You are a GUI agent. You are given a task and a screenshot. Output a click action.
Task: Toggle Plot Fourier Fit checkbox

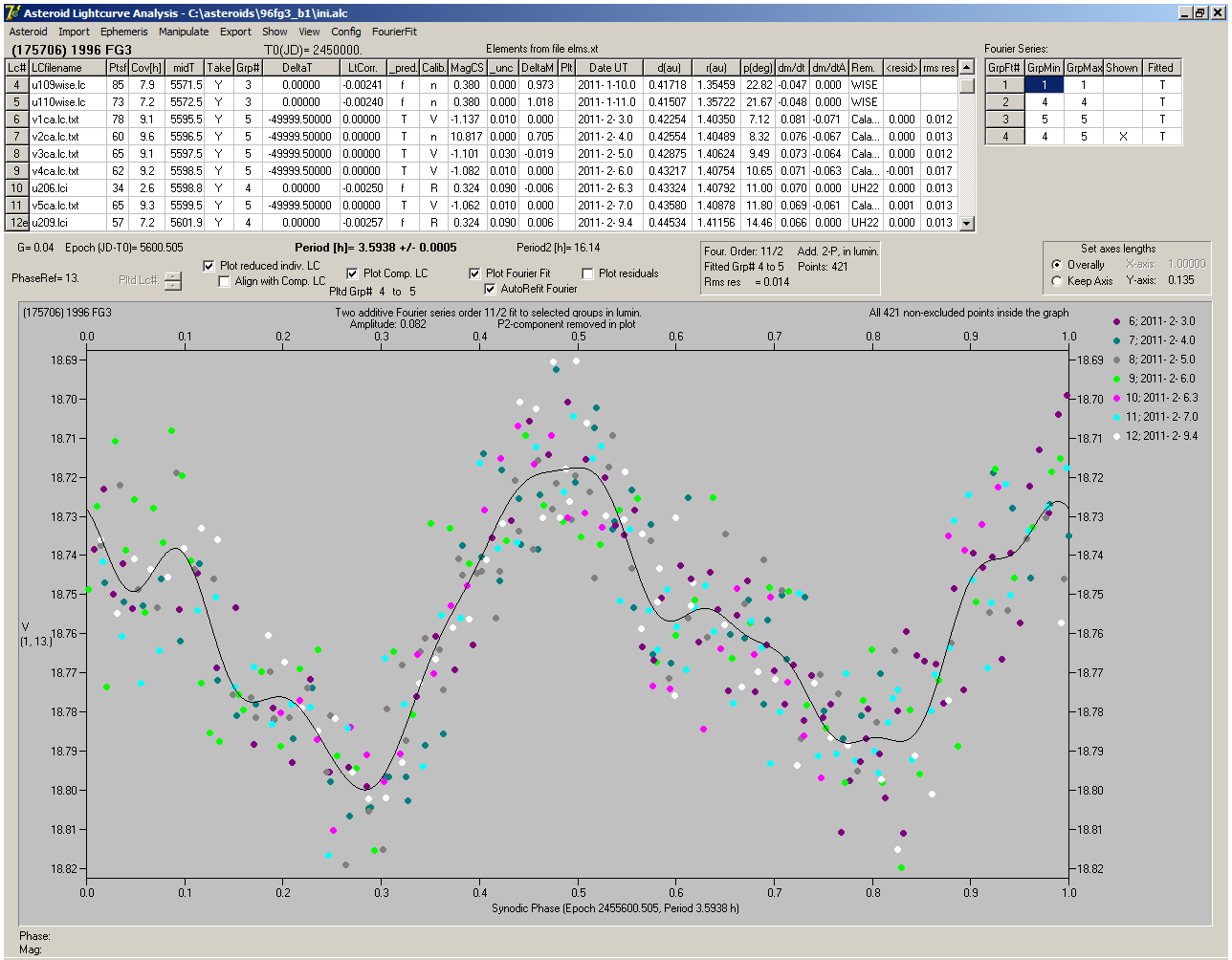(x=474, y=273)
